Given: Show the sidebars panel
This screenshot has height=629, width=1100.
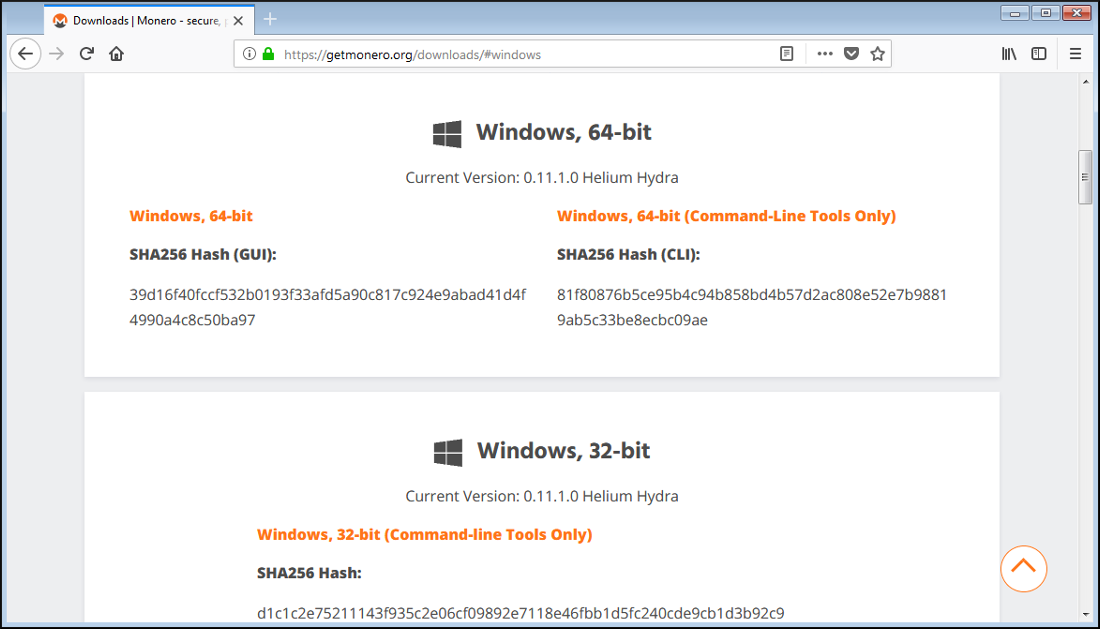Looking at the screenshot, I should click(1039, 54).
